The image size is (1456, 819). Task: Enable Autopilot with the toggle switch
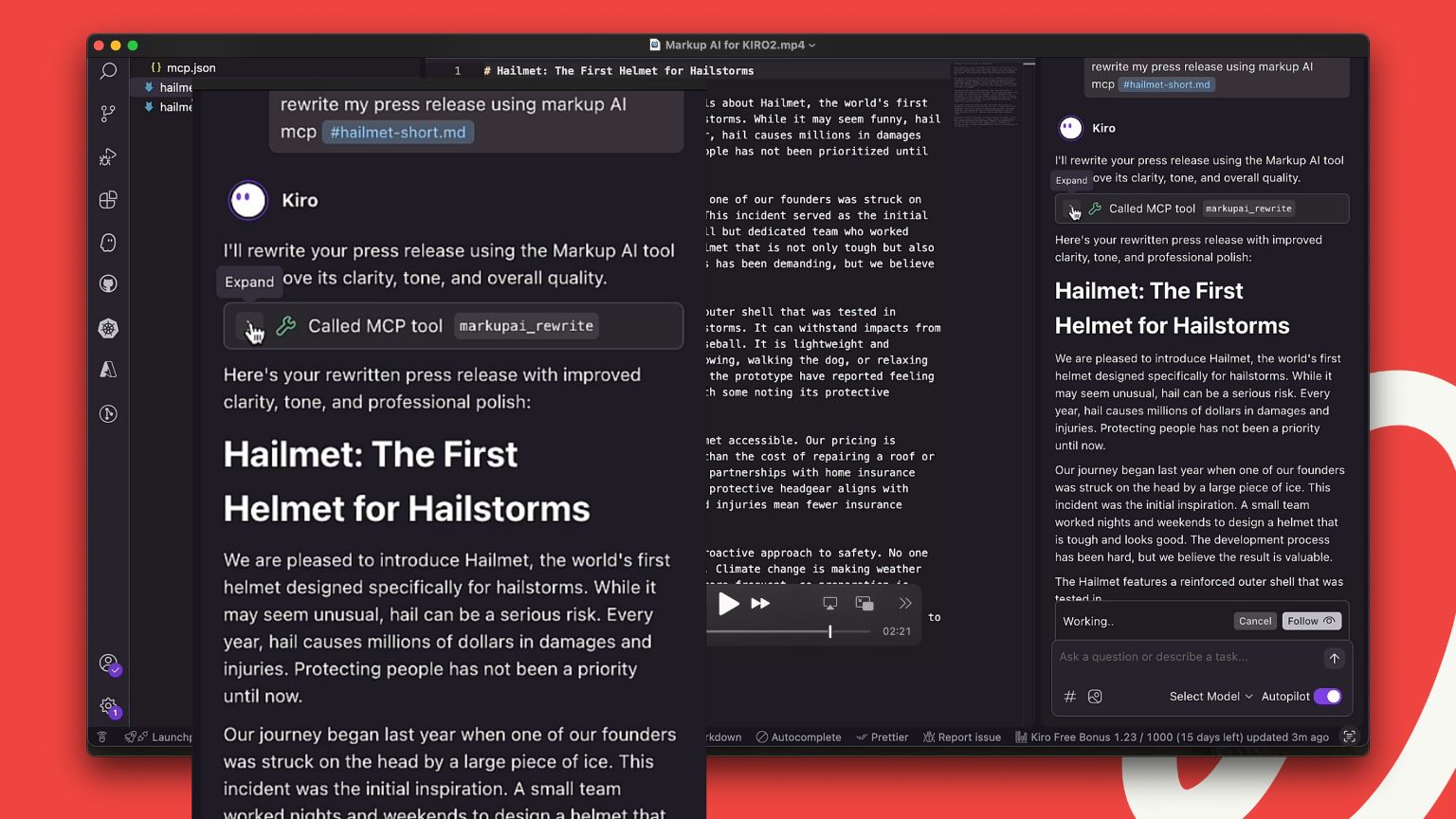pos(1328,696)
